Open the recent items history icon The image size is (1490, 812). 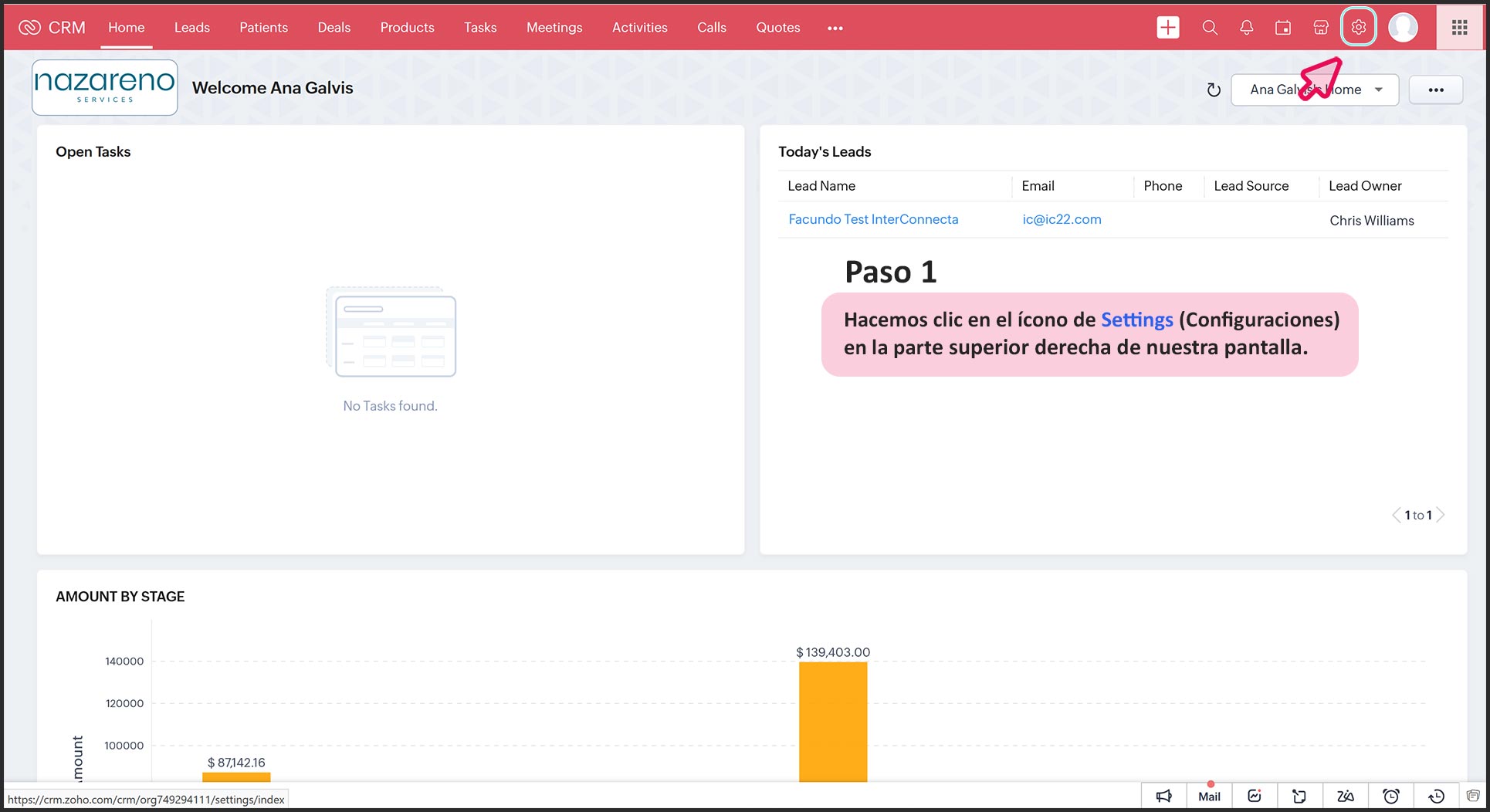pyautogui.click(x=1436, y=797)
